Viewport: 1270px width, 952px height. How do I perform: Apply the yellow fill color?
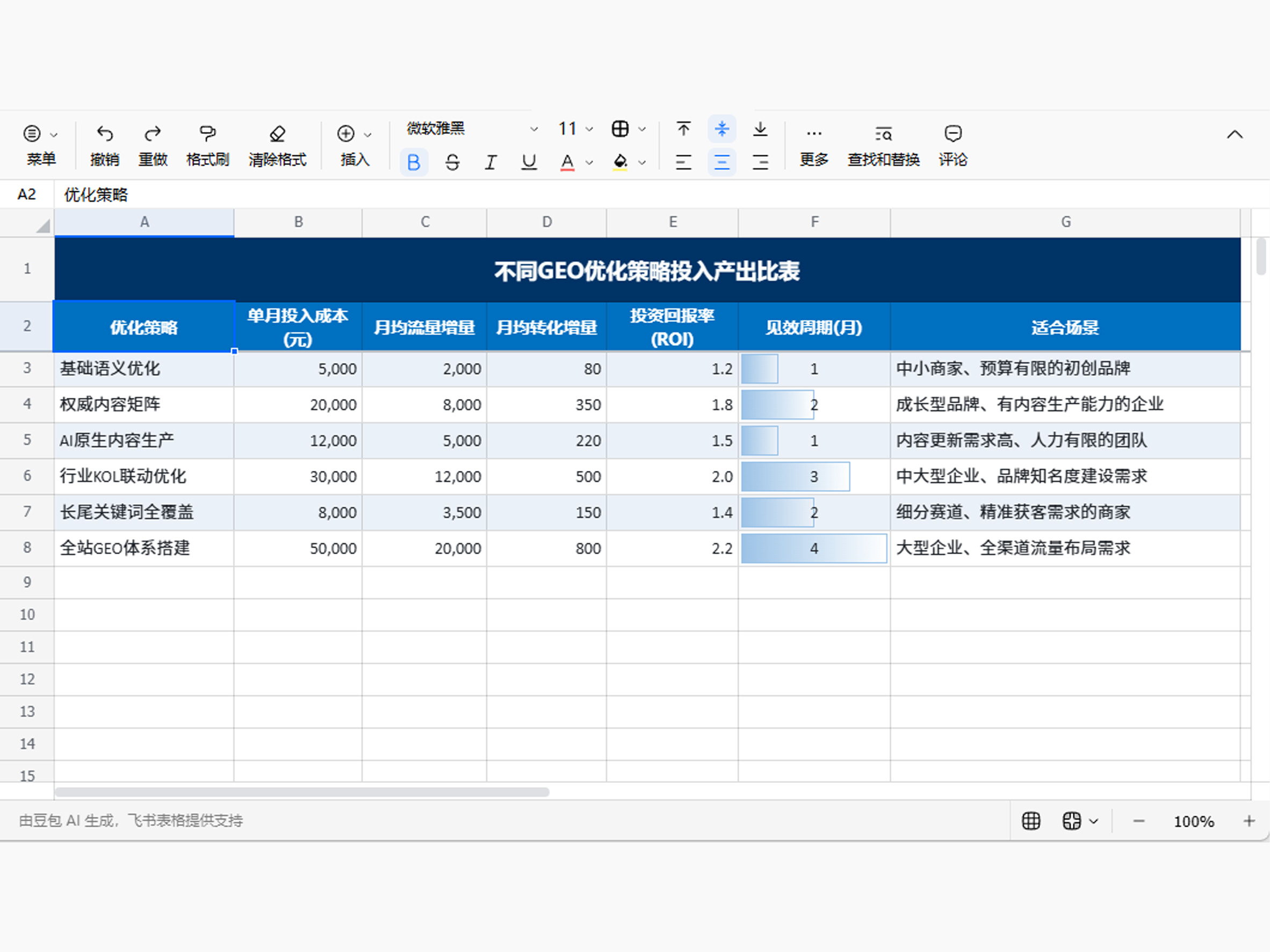[620, 162]
